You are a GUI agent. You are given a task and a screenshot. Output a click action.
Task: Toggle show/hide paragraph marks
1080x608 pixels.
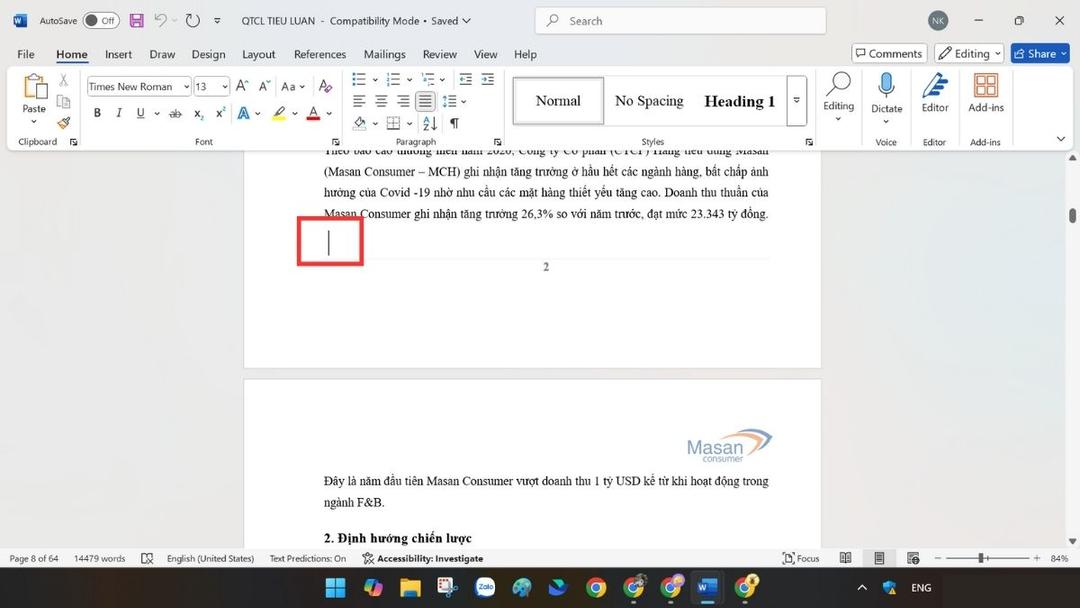pyautogui.click(x=453, y=122)
